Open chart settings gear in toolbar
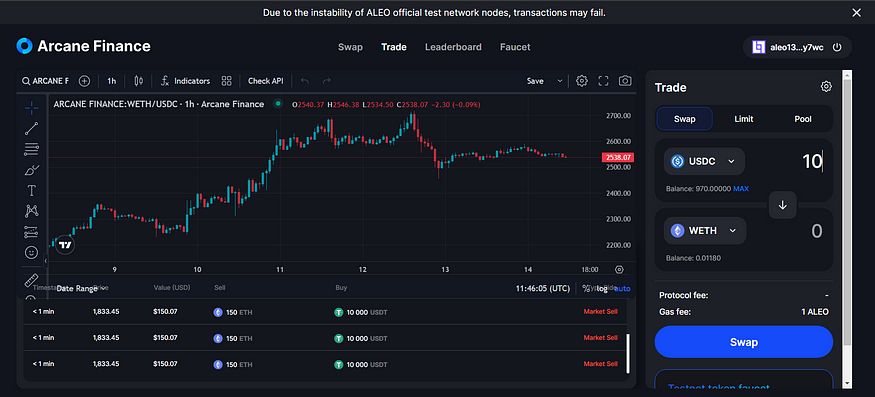875x397 pixels. pyautogui.click(x=581, y=81)
